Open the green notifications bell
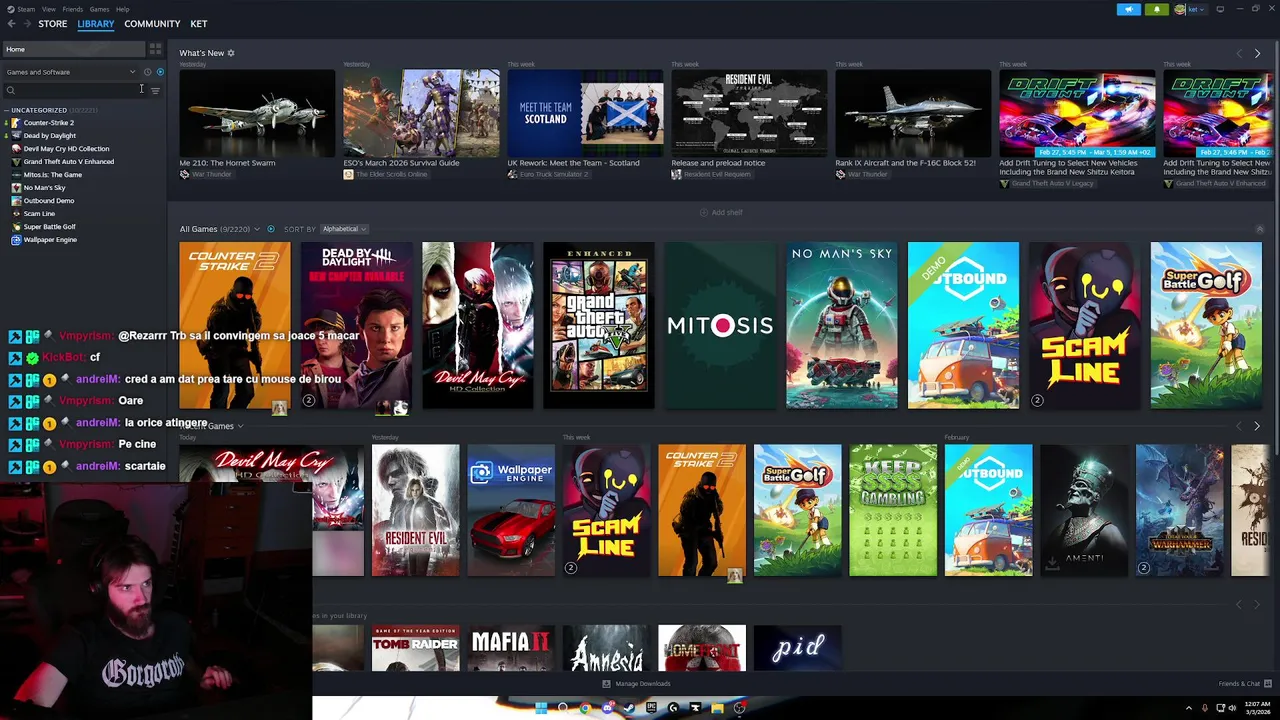The image size is (1280, 720). coord(1157,9)
